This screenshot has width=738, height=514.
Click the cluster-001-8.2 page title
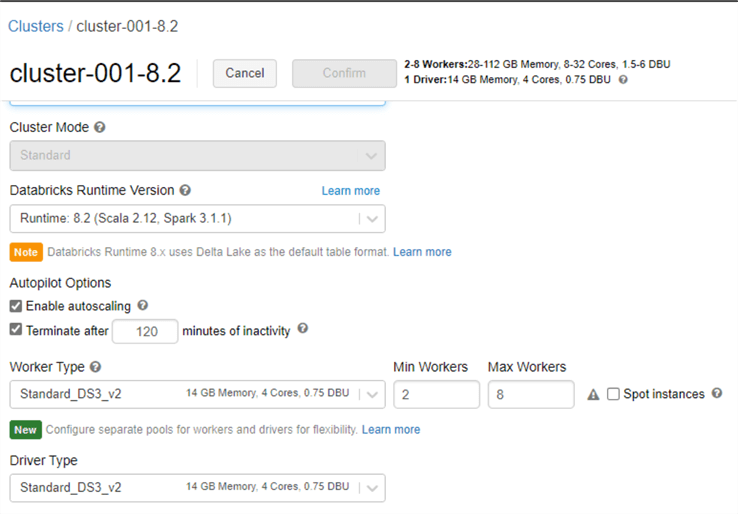coord(95,73)
